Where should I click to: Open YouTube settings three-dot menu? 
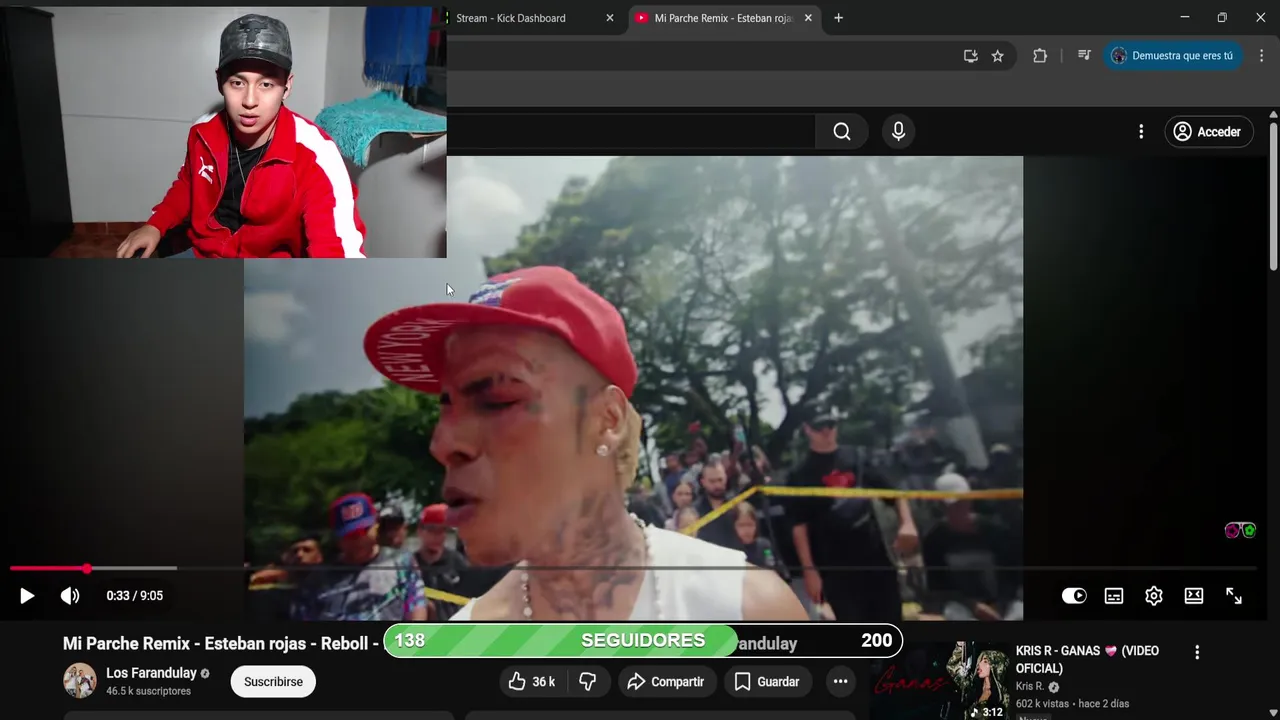pos(1141,132)
